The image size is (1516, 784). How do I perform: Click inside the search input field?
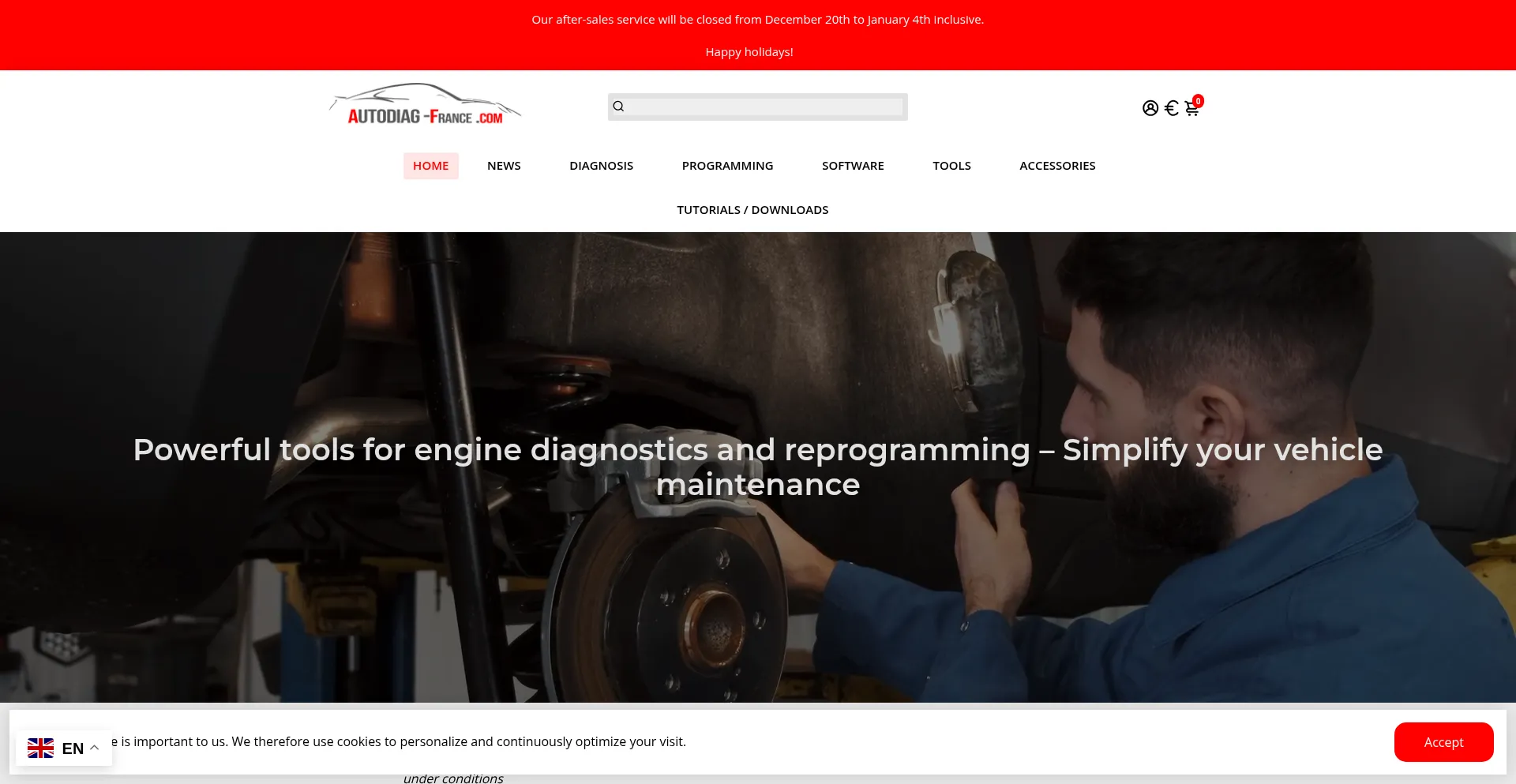[758, 107]
